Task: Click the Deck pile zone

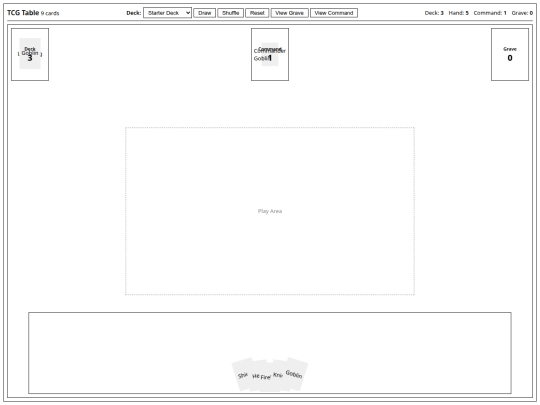Action: [x=30, y=54]
